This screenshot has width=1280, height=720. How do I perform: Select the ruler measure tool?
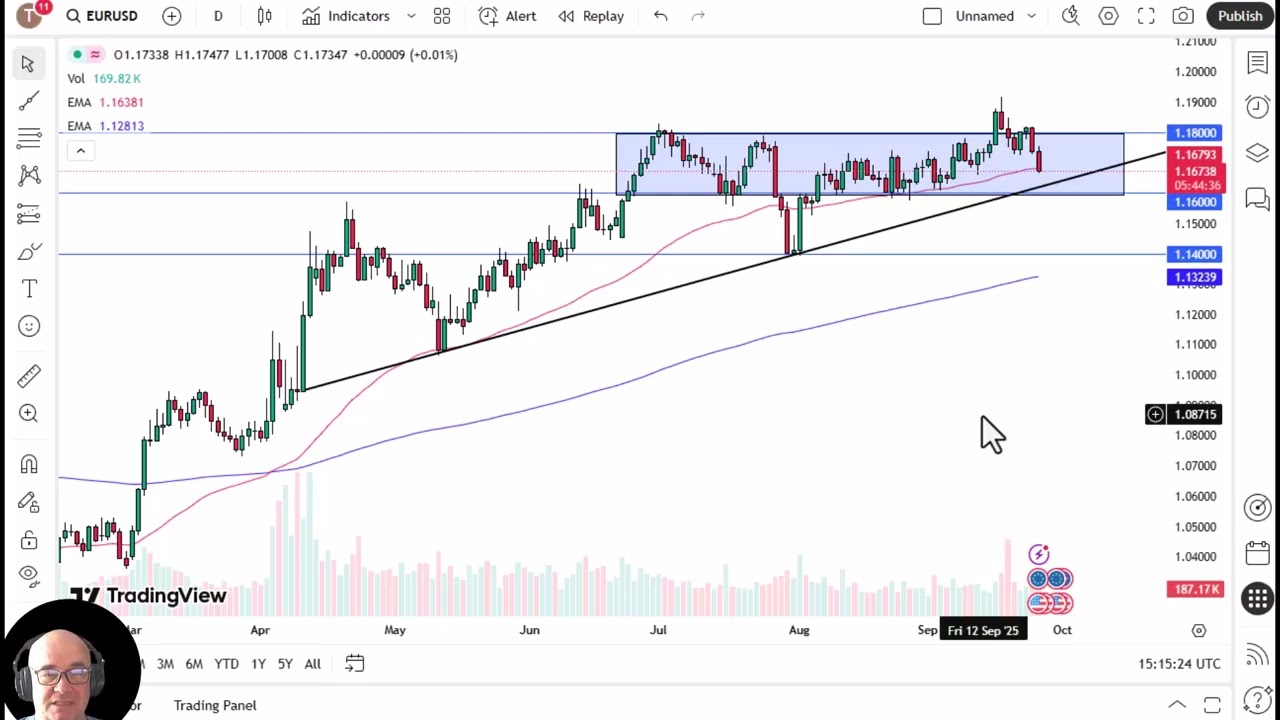click(x=28, y=376)
